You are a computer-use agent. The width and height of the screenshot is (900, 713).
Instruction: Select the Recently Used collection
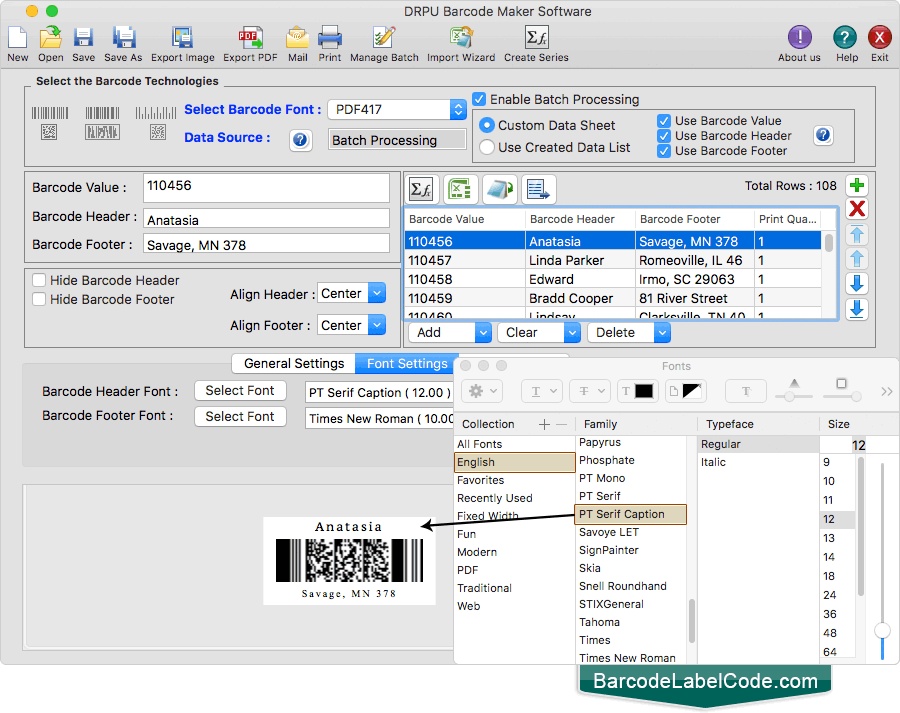495,498
